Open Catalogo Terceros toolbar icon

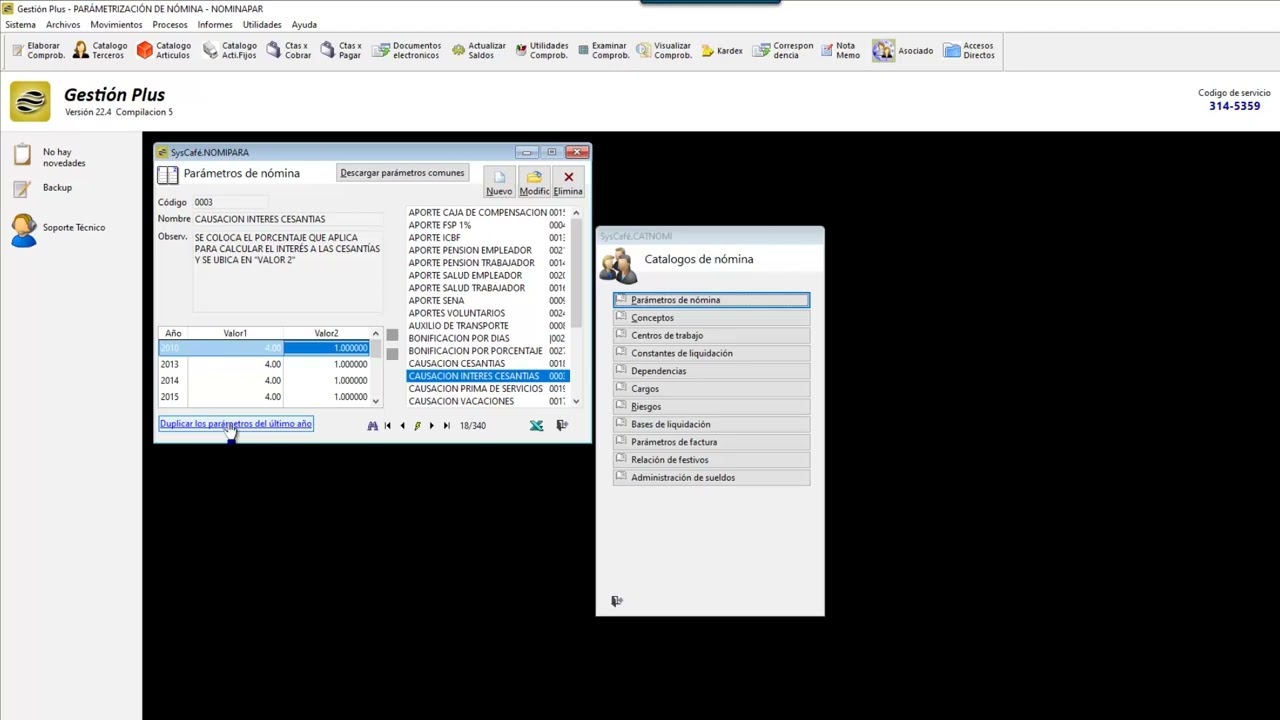[x=100, y=50]
